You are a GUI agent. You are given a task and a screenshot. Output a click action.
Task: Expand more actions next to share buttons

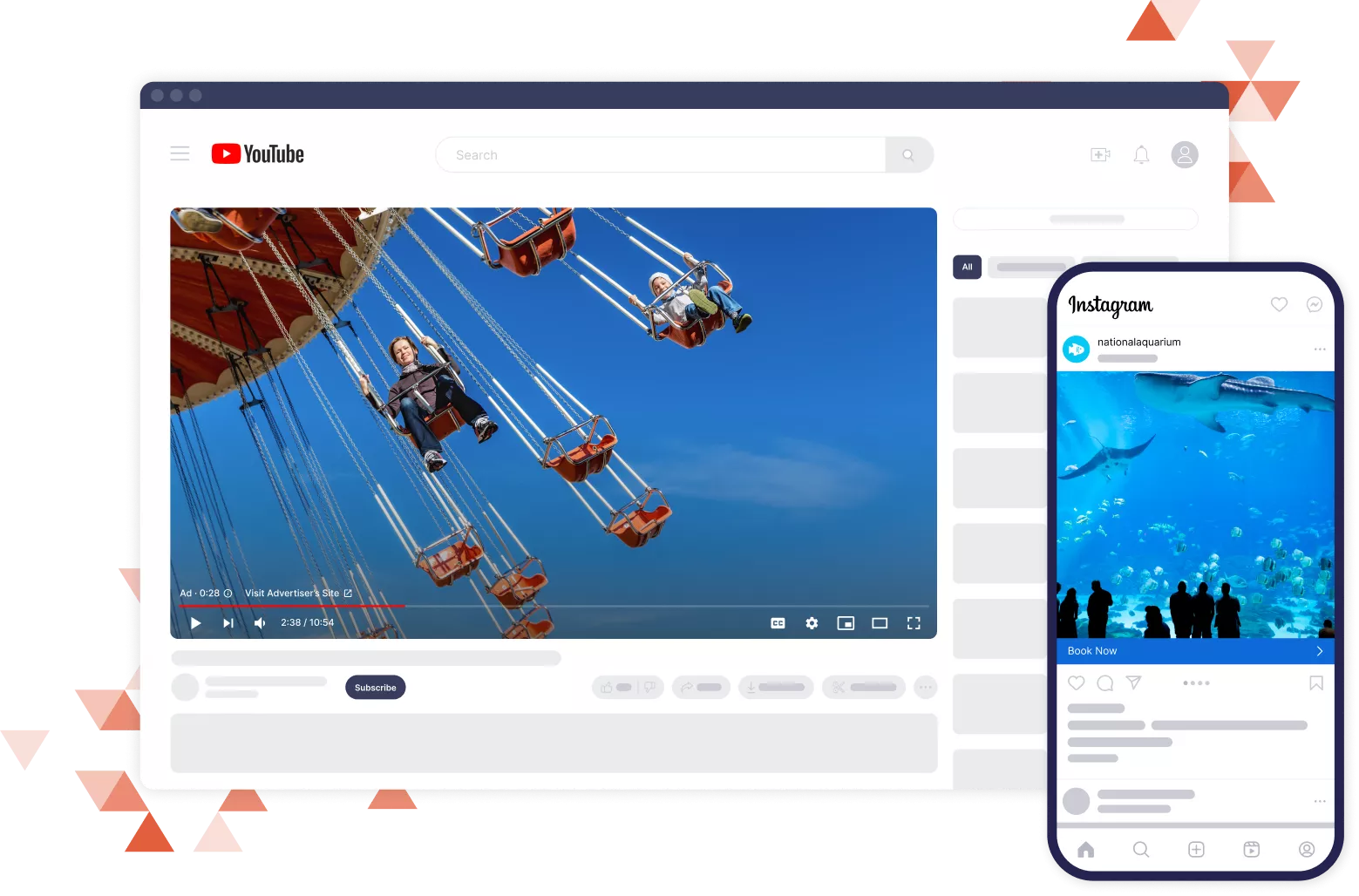(925, 687)
